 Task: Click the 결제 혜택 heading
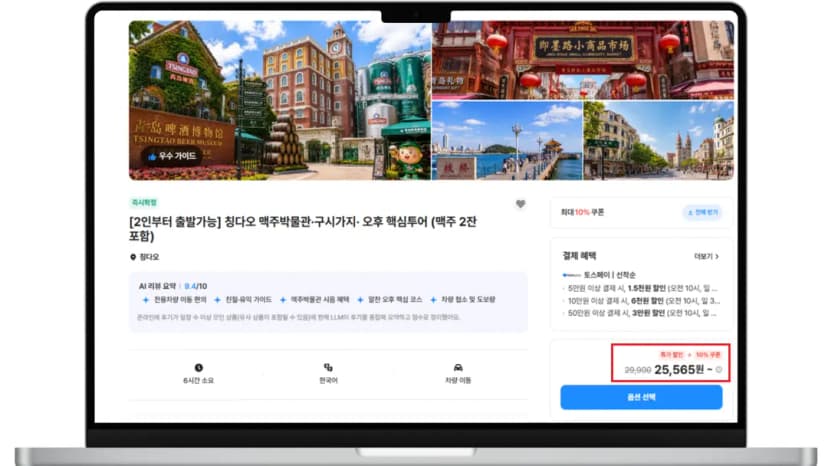579,256
